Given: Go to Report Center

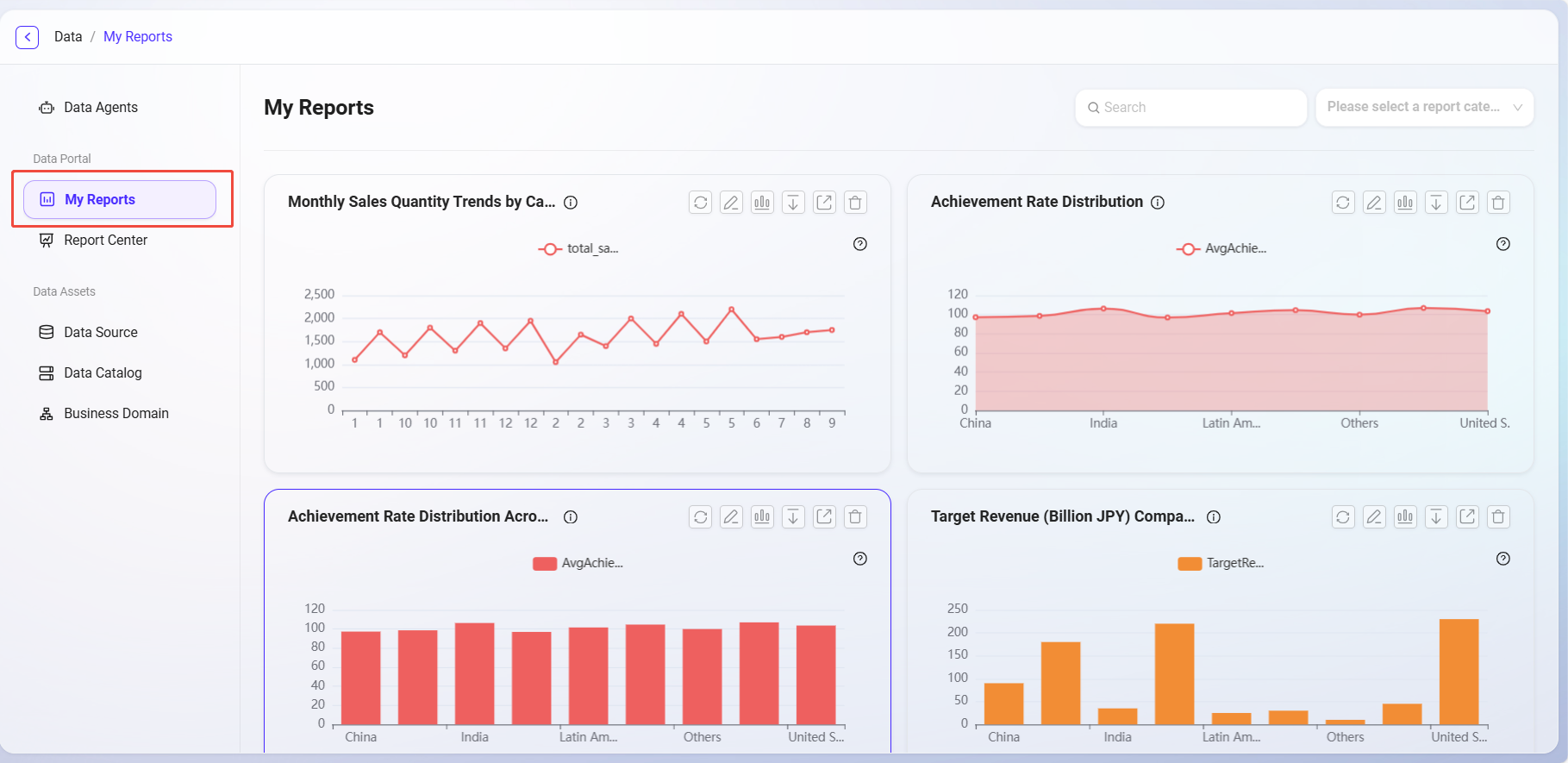Looking at the screenshot, I should pos(105,241).
